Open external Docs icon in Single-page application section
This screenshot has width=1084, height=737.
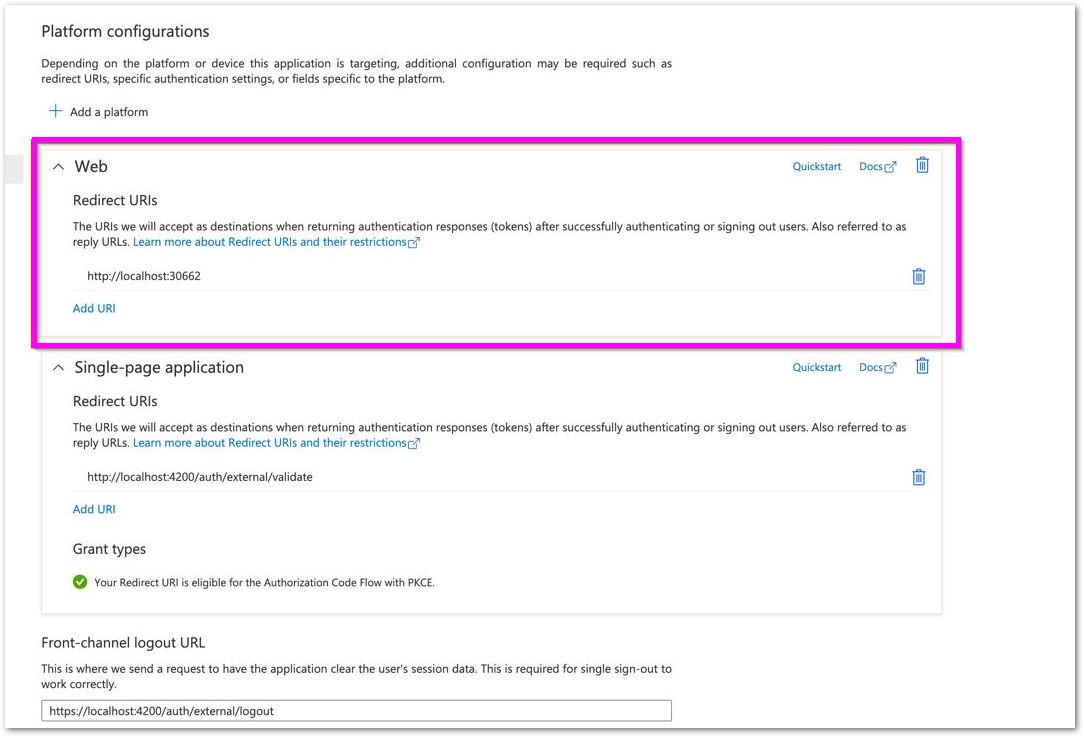pos(890,368)
